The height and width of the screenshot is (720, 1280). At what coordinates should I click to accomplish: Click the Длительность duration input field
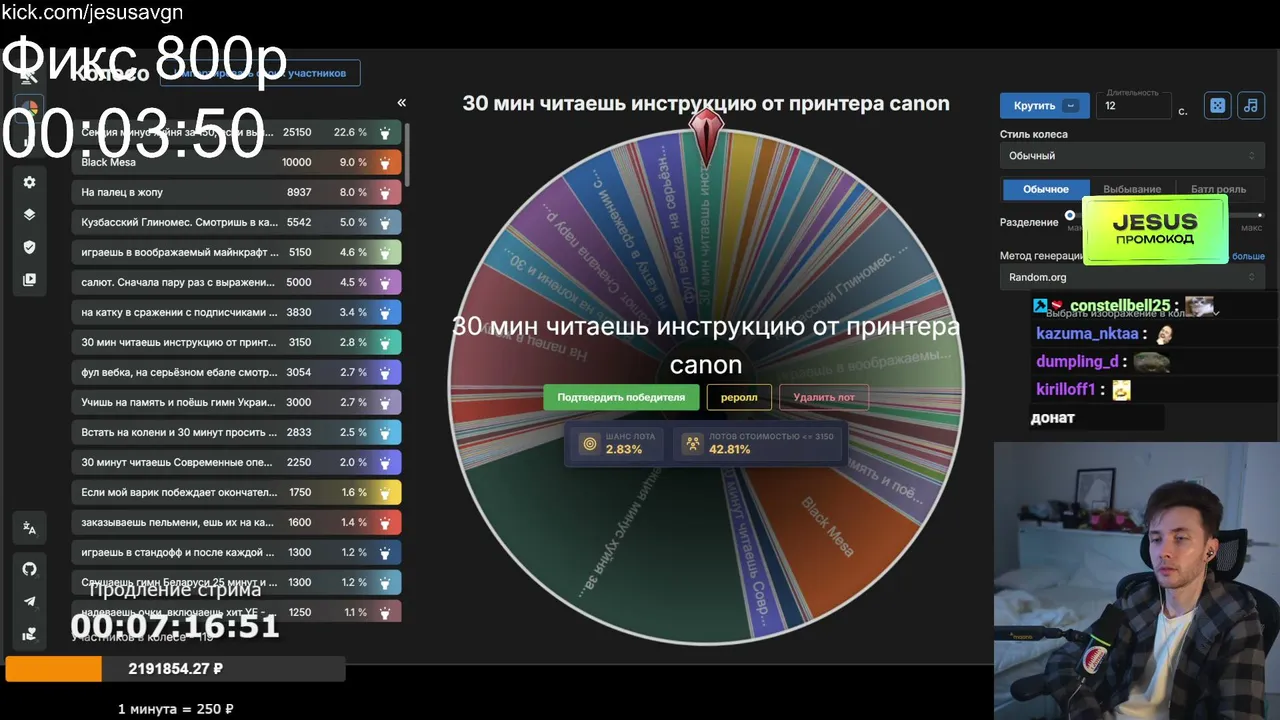tap(1133, 105)
